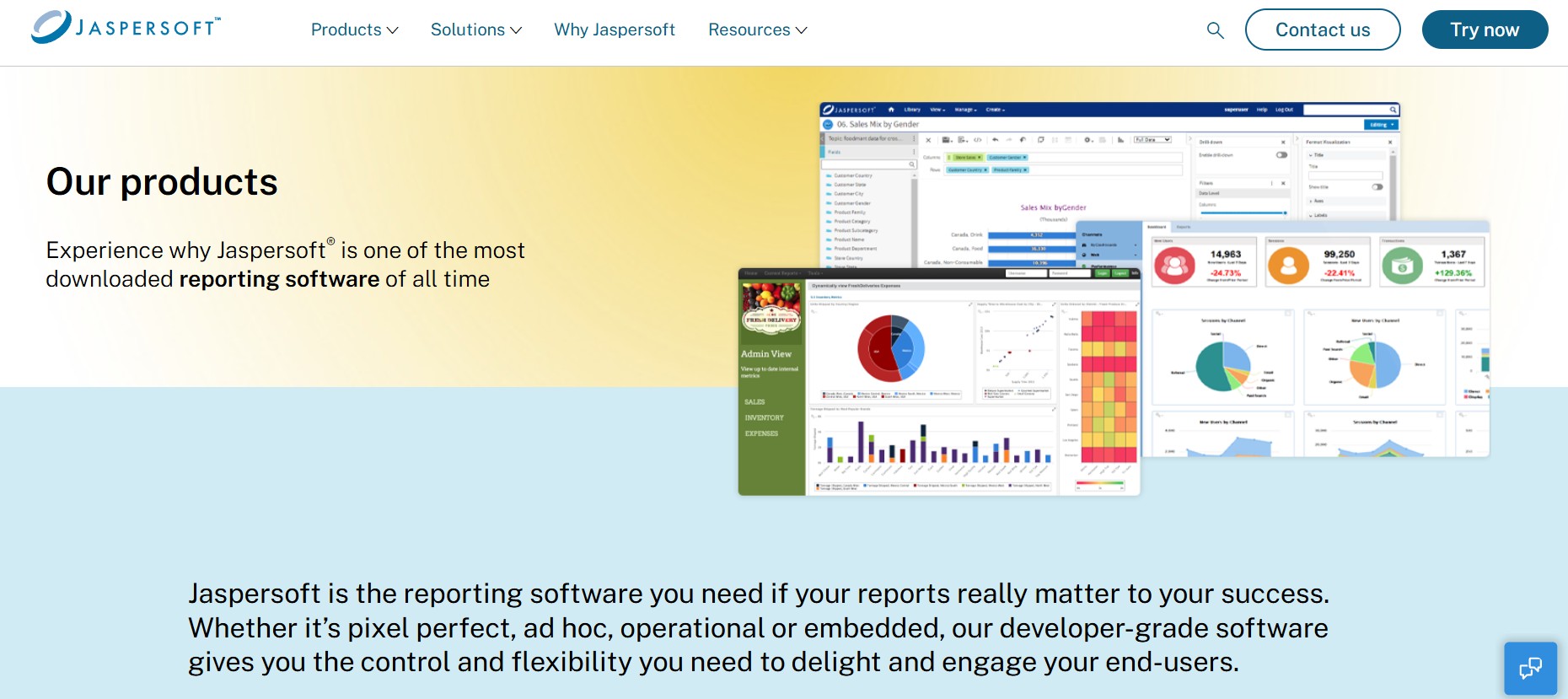Click the Contact us button
Image resolution: width=1568 pixels, height=699 pixels.
tap(1322, 30)
